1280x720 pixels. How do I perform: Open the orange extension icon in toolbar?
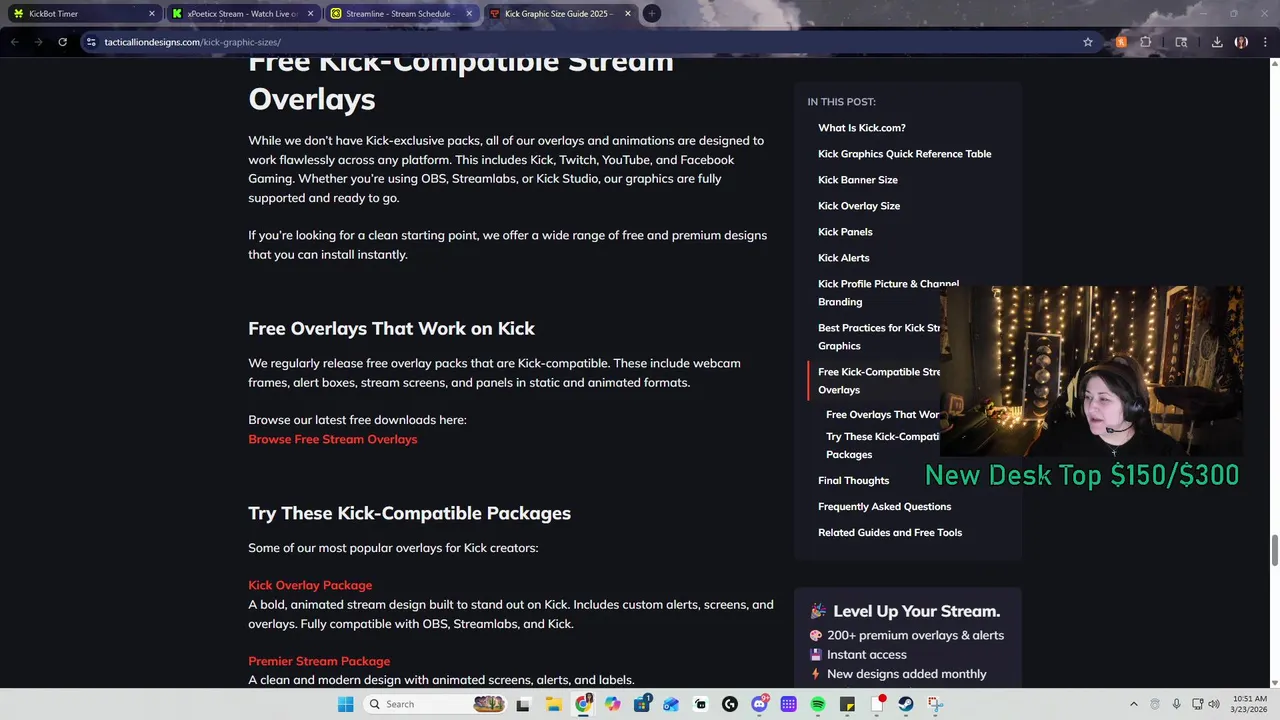tap(1121, 42)
